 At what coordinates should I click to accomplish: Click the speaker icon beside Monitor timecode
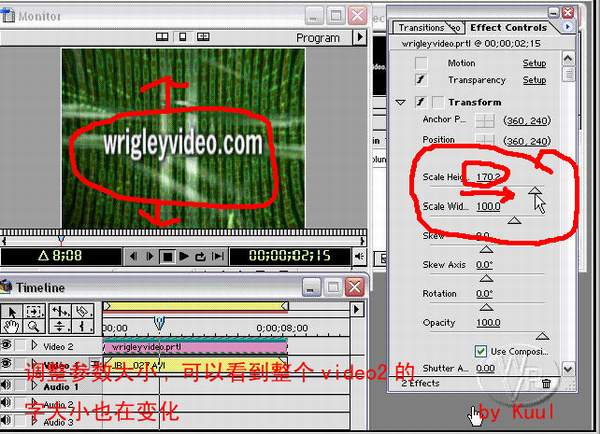(x=359, y=256)
